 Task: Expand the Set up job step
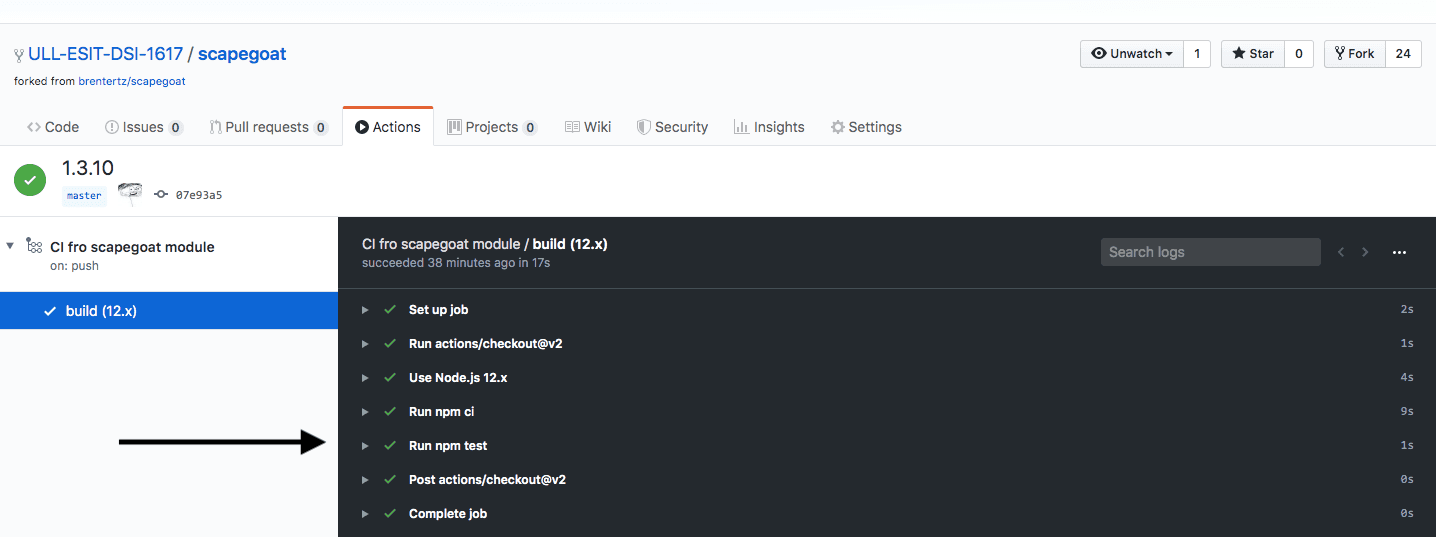click(x=365, y=310)
